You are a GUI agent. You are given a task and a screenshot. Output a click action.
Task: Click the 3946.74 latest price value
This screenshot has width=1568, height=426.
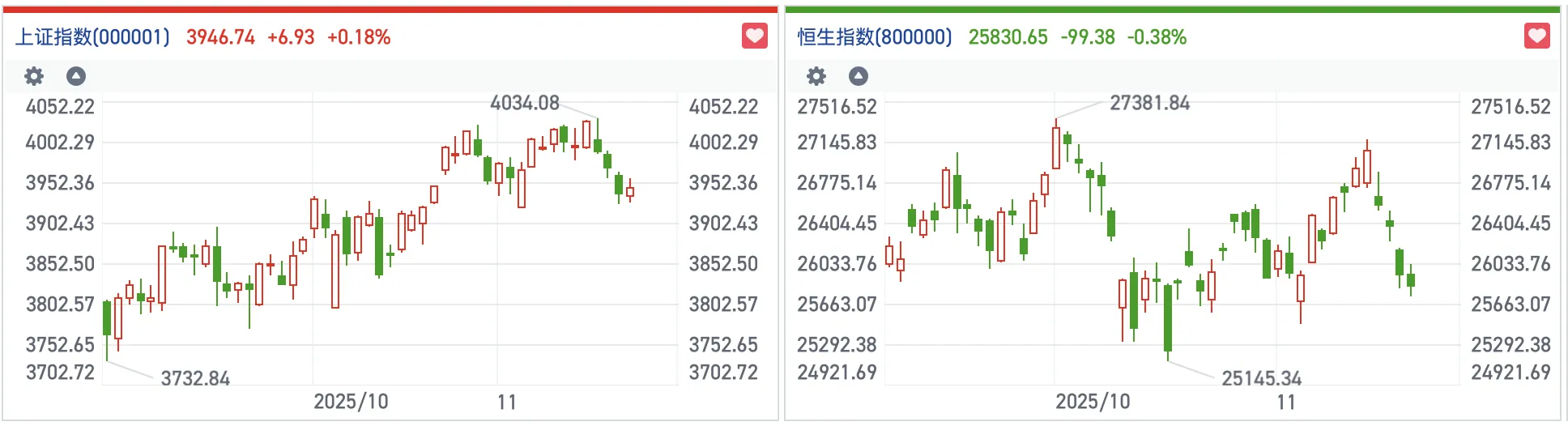pyautogui.click(x=220, y=37)
